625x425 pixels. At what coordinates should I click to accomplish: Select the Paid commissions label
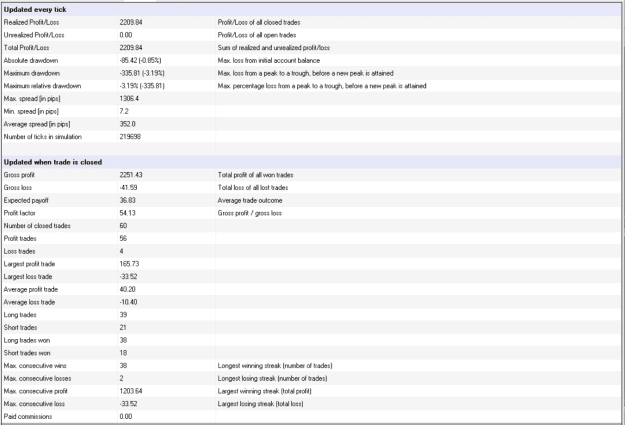click(28, 417)
